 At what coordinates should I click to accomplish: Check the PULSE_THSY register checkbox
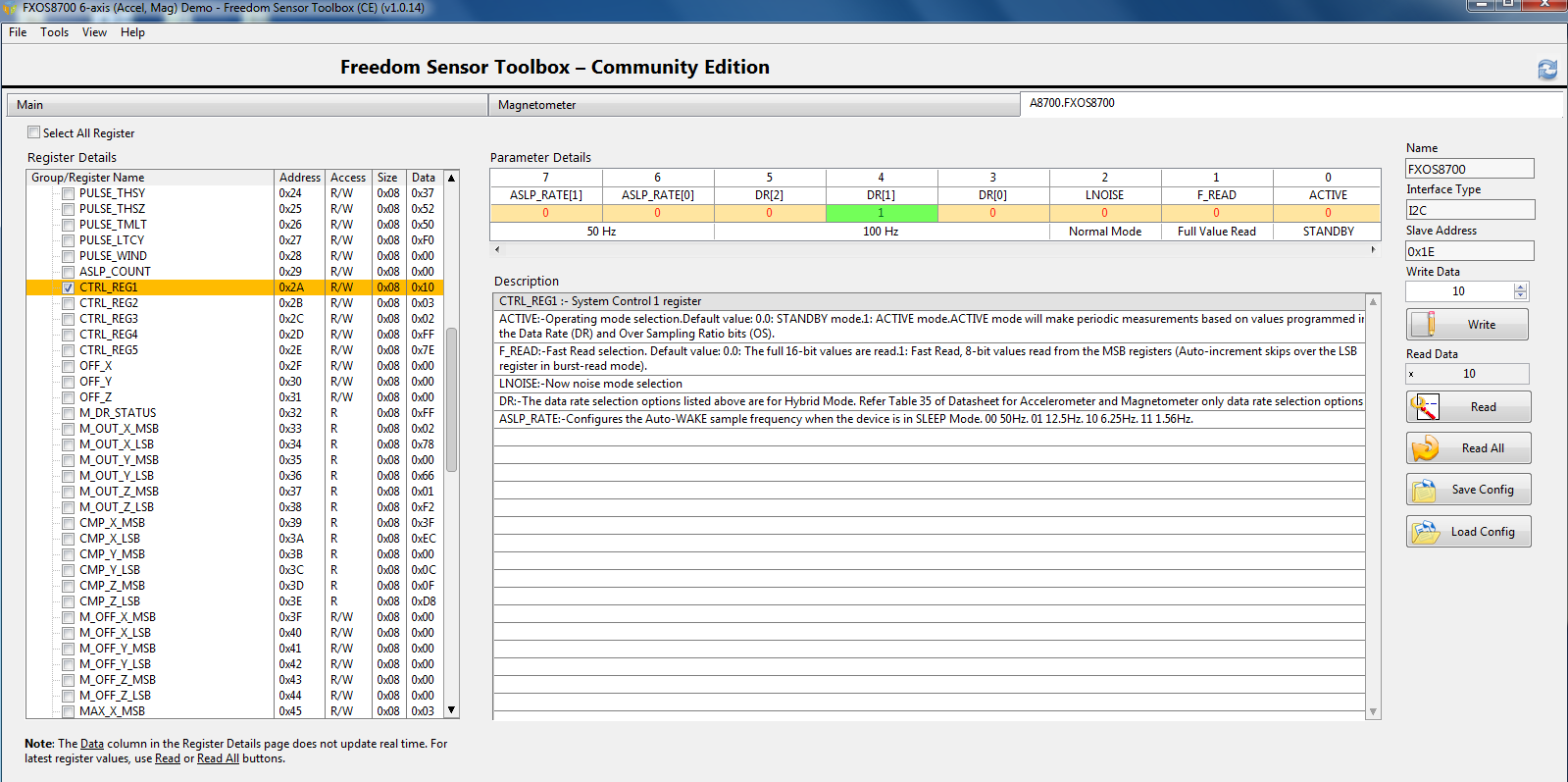68,193
